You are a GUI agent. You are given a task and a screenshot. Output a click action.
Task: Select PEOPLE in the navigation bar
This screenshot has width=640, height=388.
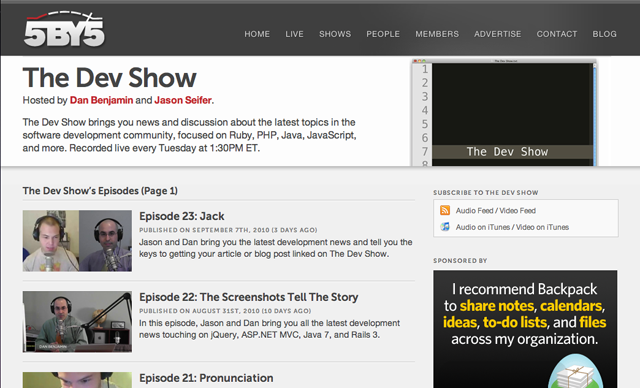coord(383,34)
